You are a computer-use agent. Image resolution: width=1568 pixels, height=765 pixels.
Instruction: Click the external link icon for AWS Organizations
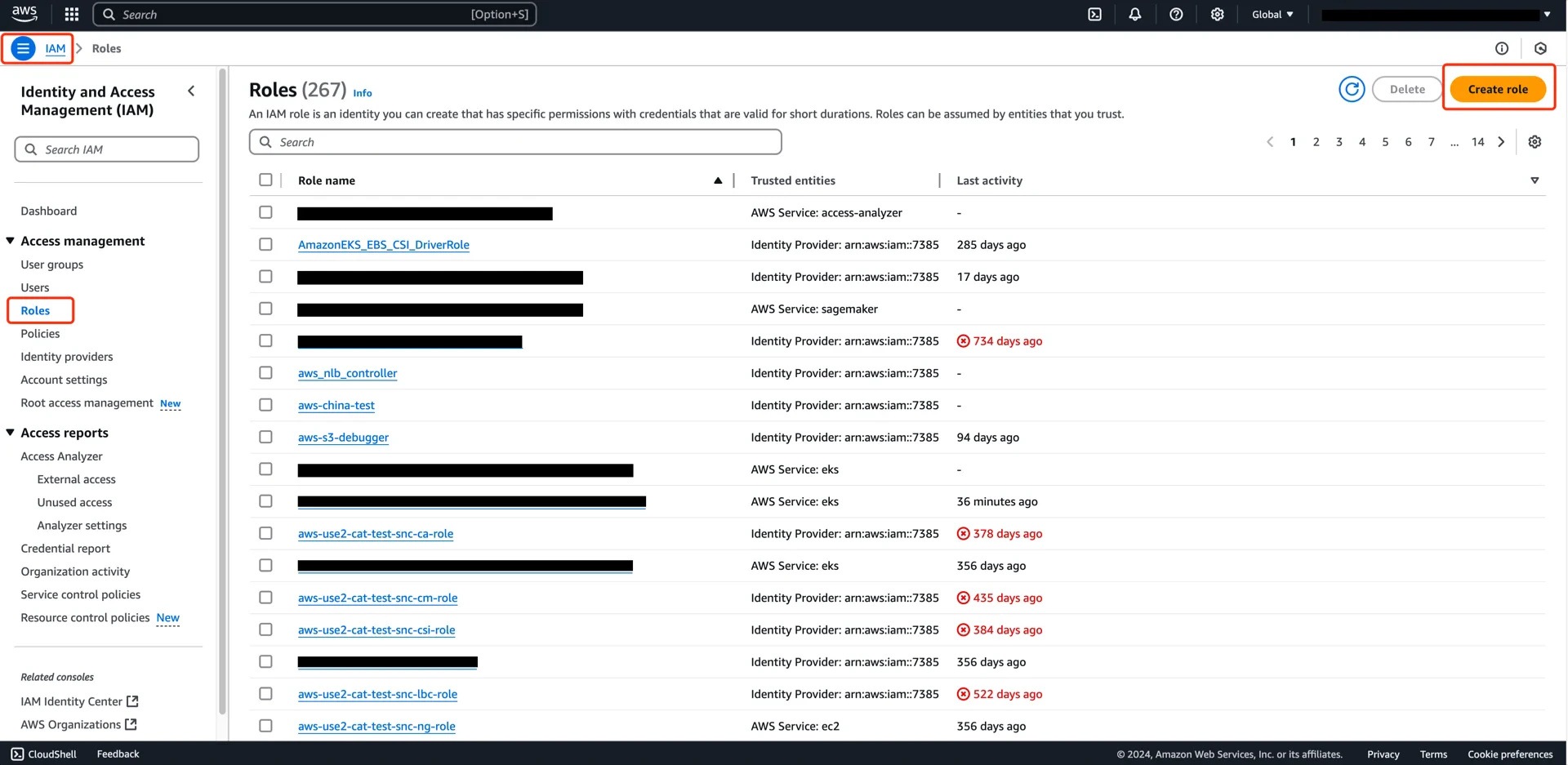point(131,724)
